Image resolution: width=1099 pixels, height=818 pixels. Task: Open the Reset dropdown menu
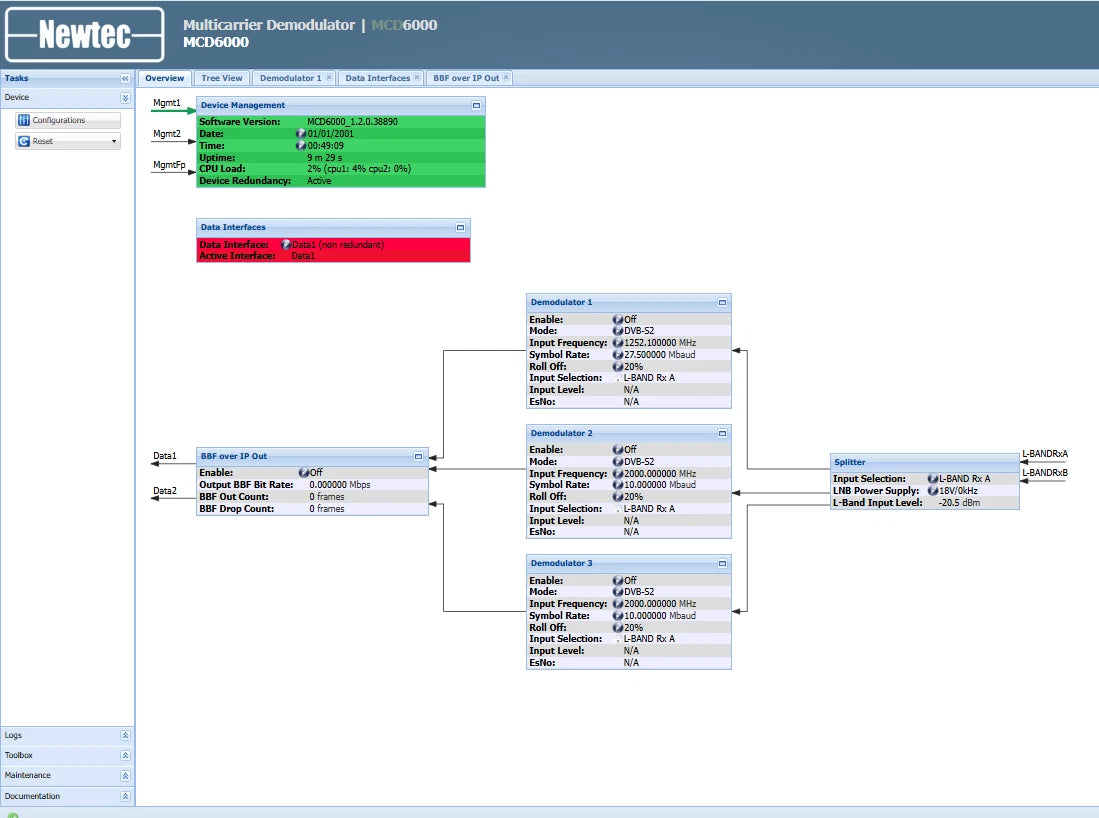(68, 141)
